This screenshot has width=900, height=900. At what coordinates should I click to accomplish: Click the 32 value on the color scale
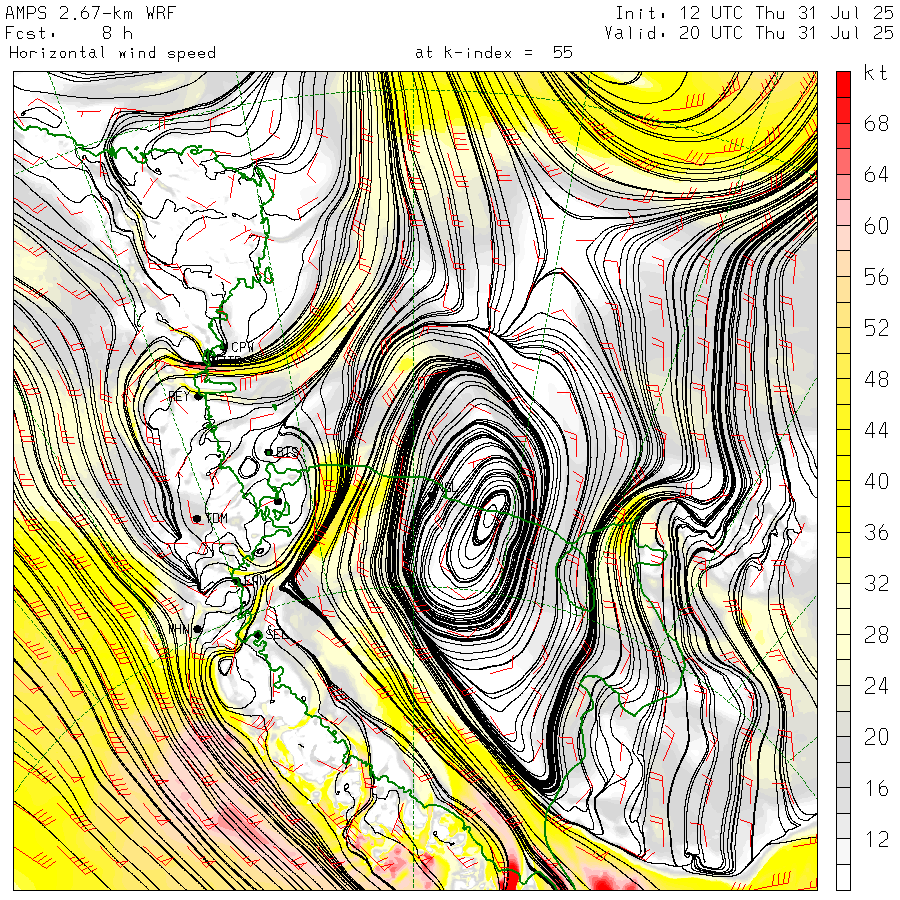[876, 583]
